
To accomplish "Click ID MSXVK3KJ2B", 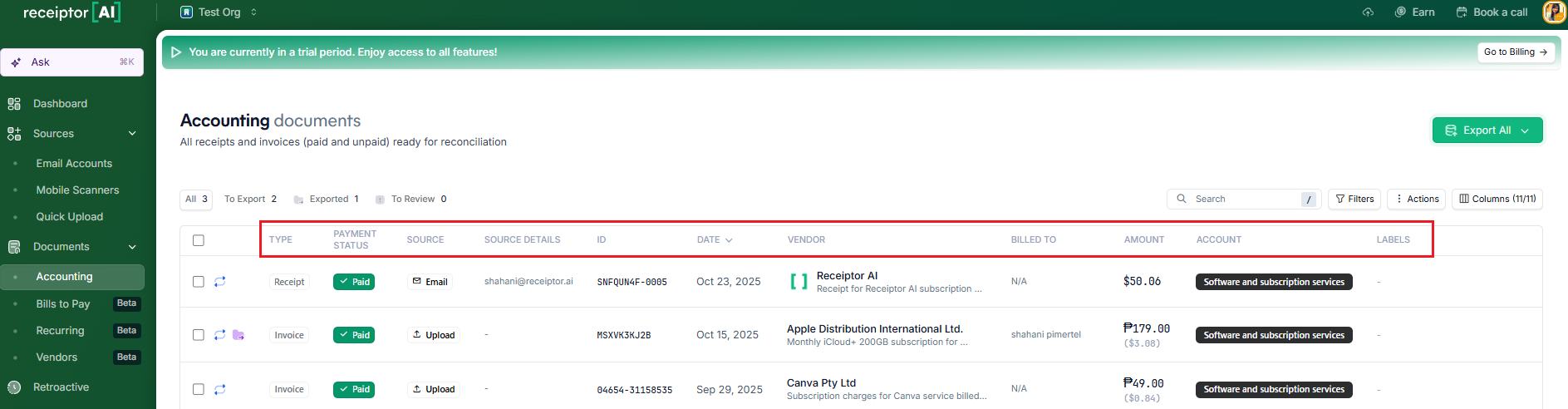I will tap(623, 336).
